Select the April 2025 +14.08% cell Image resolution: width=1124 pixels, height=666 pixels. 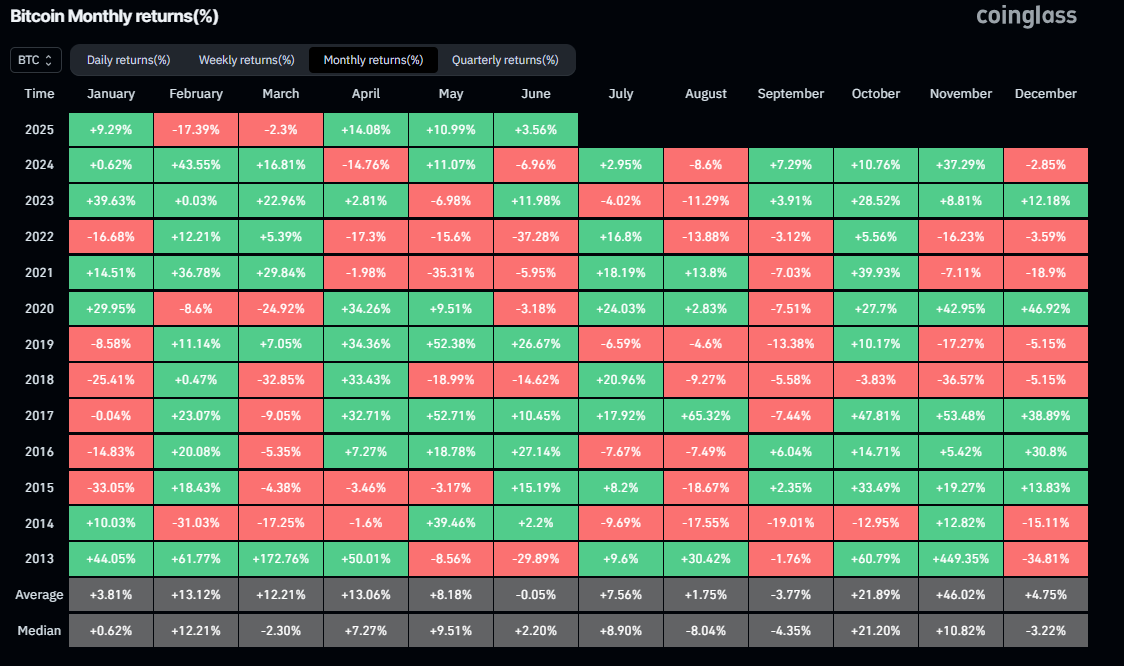(x=366, y=130)
